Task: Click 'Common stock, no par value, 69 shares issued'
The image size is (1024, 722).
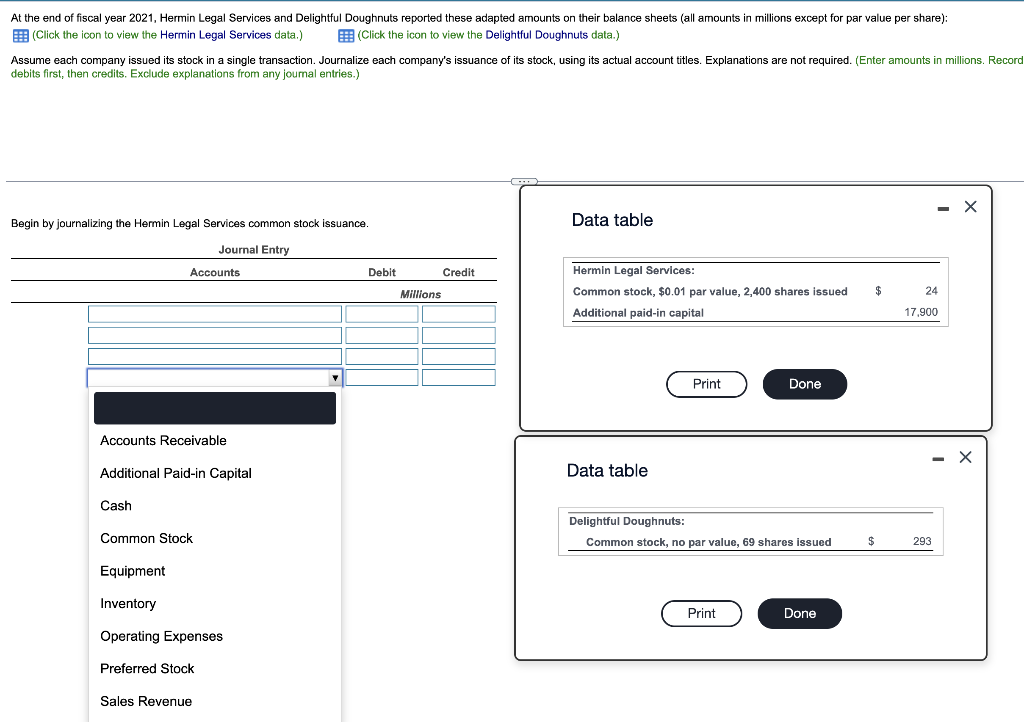Action: click(x=709, y=542)
